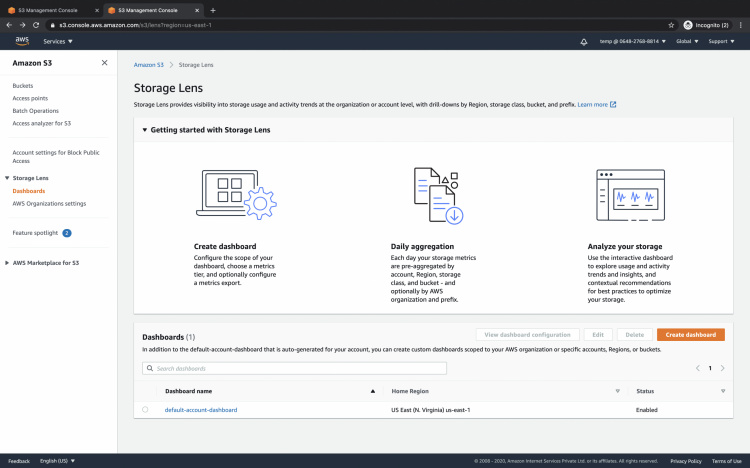Screen dimensions: 750x468
Task: Collapse Getting started with Storage Lens
Action: point(144,130)
